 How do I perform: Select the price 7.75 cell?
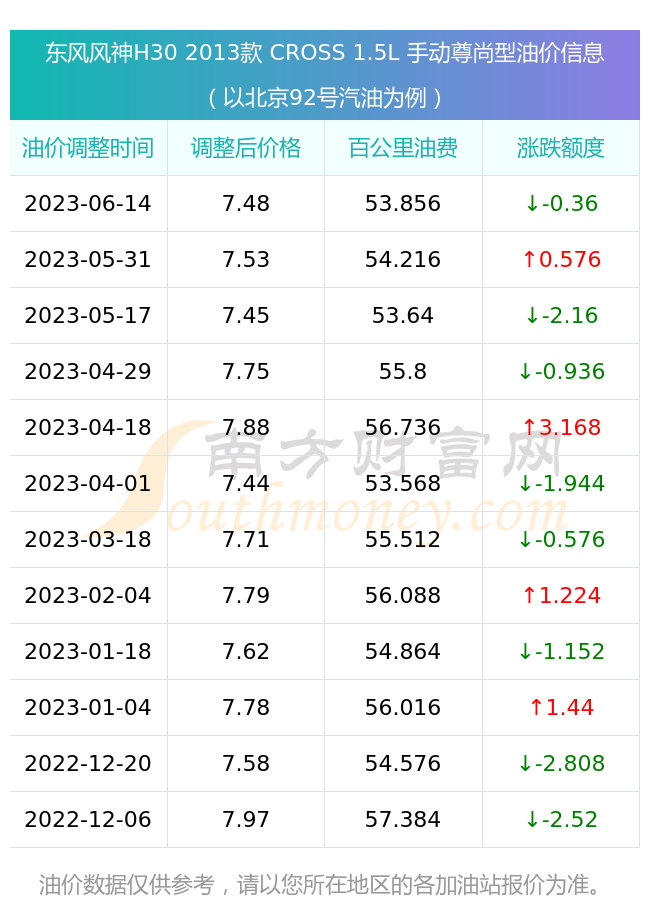(246, 372)
